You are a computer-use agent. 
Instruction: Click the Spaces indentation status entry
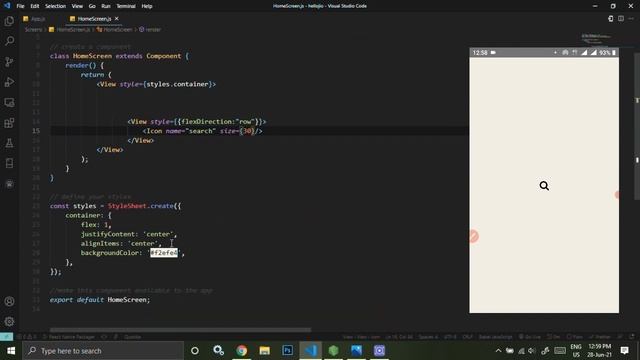tap(428, 337)
